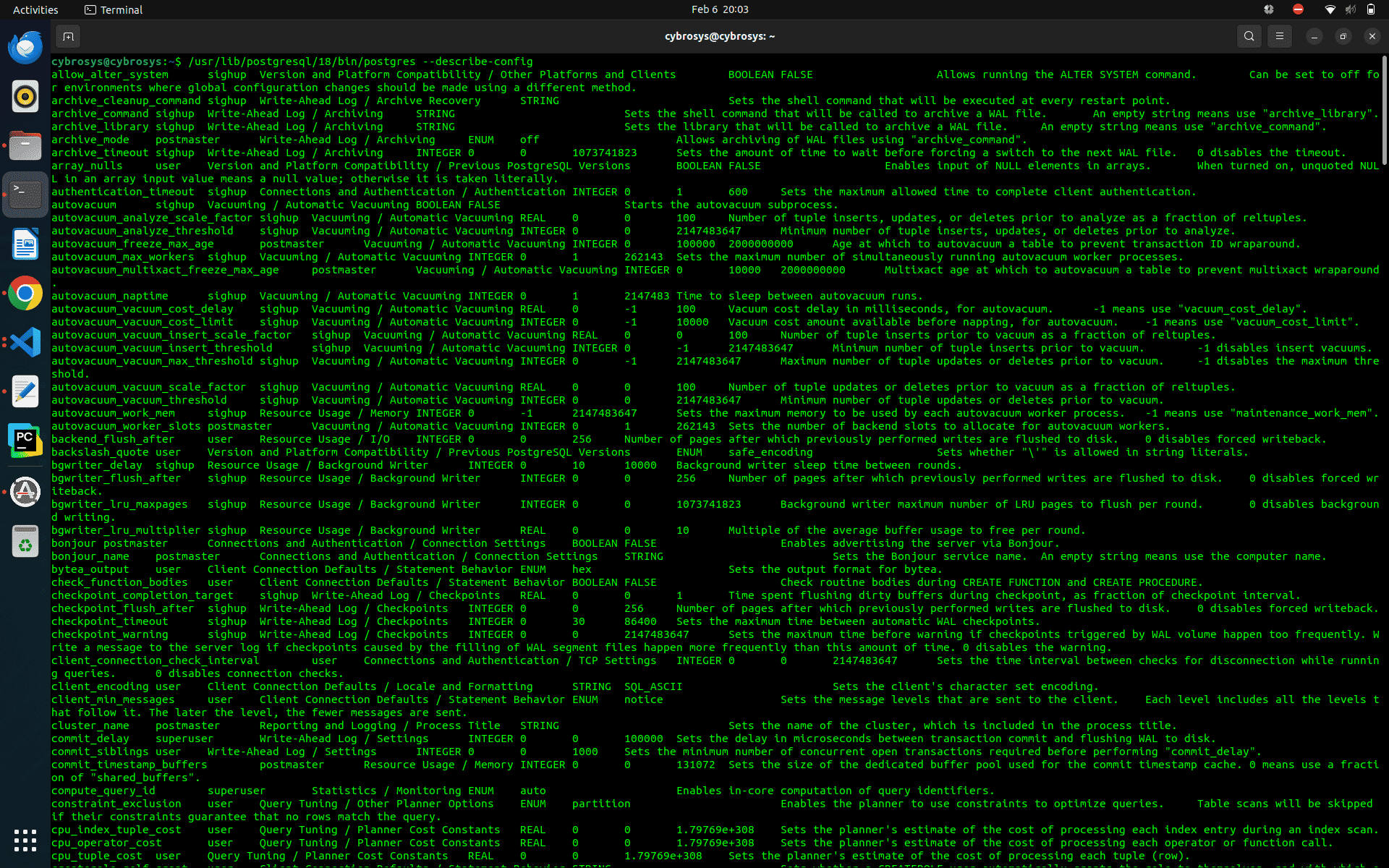This screenshot has width=1389, height=868.
Task: Open the calendar by clicking Feb 6 20:03
Action: [719, 9]
